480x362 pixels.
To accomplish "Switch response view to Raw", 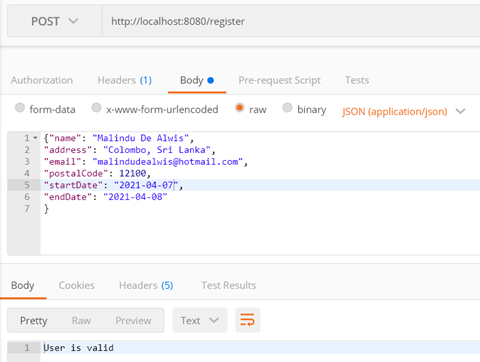I will pos(81,320).
